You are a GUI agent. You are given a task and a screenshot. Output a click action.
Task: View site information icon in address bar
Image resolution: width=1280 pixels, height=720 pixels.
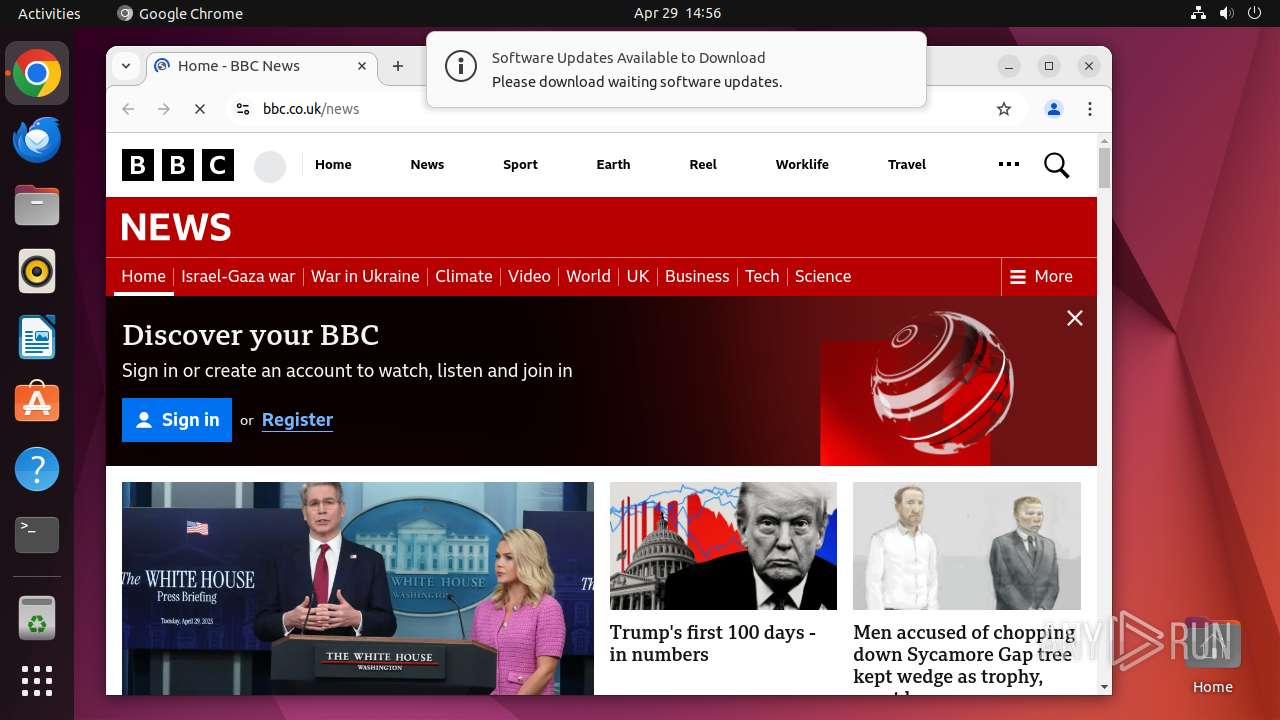242,109
